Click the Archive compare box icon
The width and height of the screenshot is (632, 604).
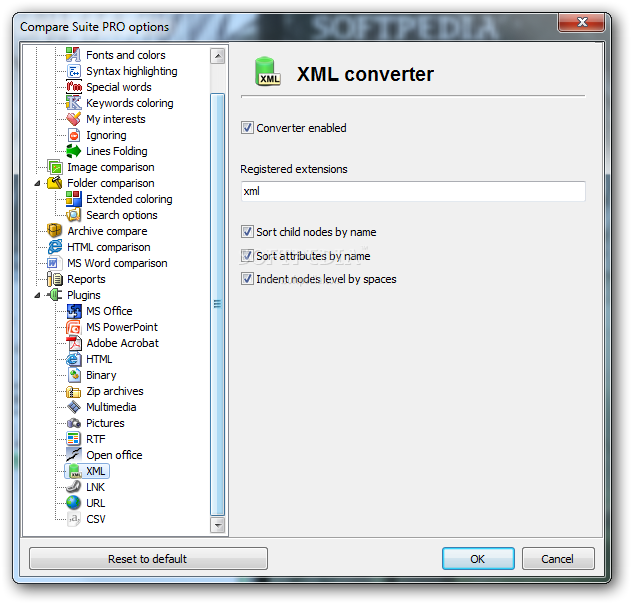click(x=54, y=231)
